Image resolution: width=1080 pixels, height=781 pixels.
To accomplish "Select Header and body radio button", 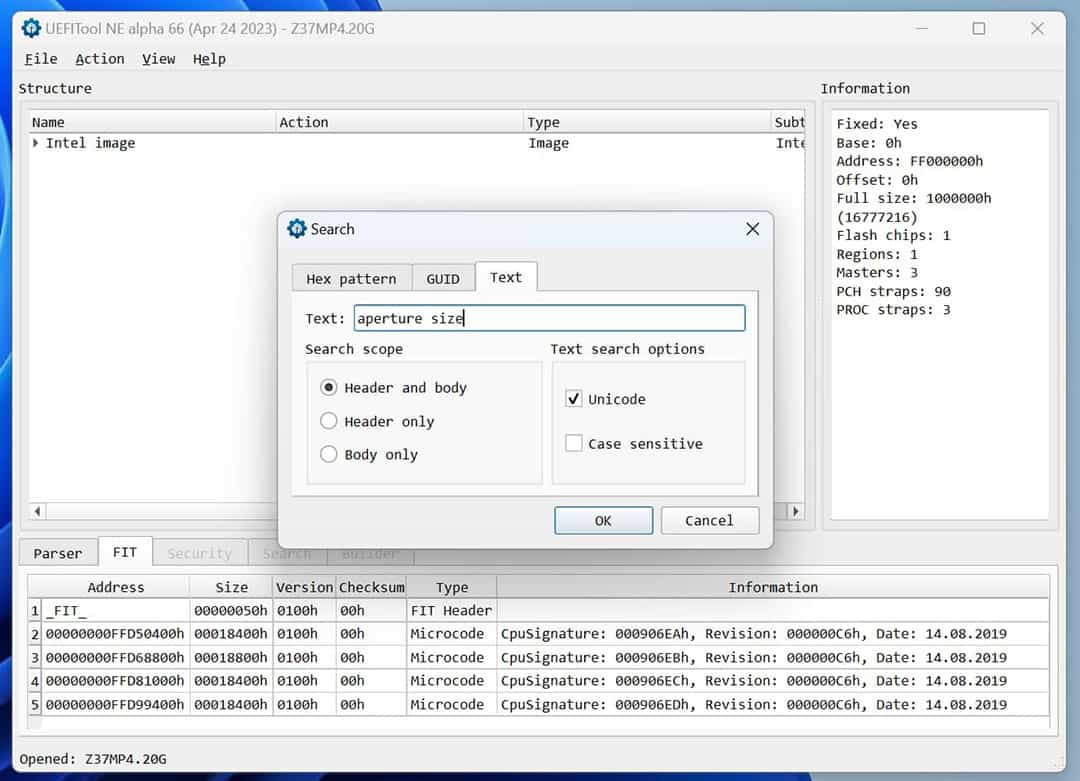I will (x=329, y=388).
